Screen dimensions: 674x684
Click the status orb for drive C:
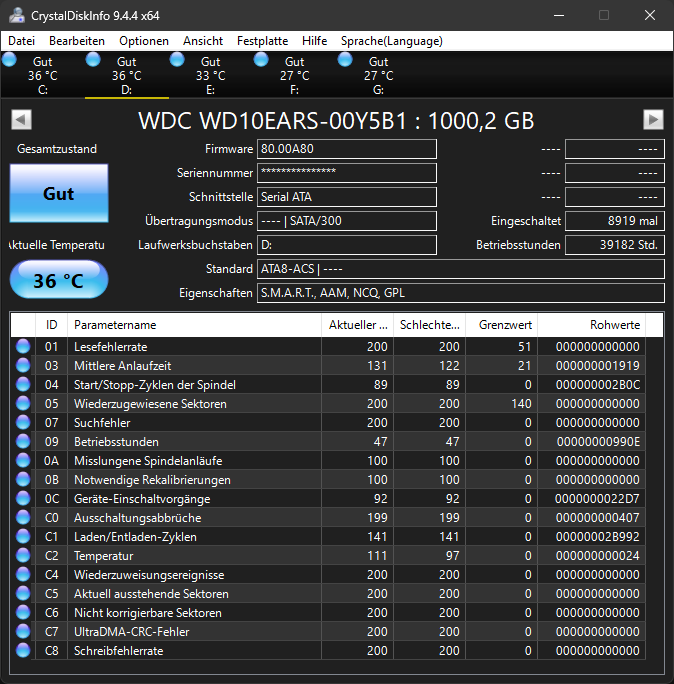tap(9, 59)
